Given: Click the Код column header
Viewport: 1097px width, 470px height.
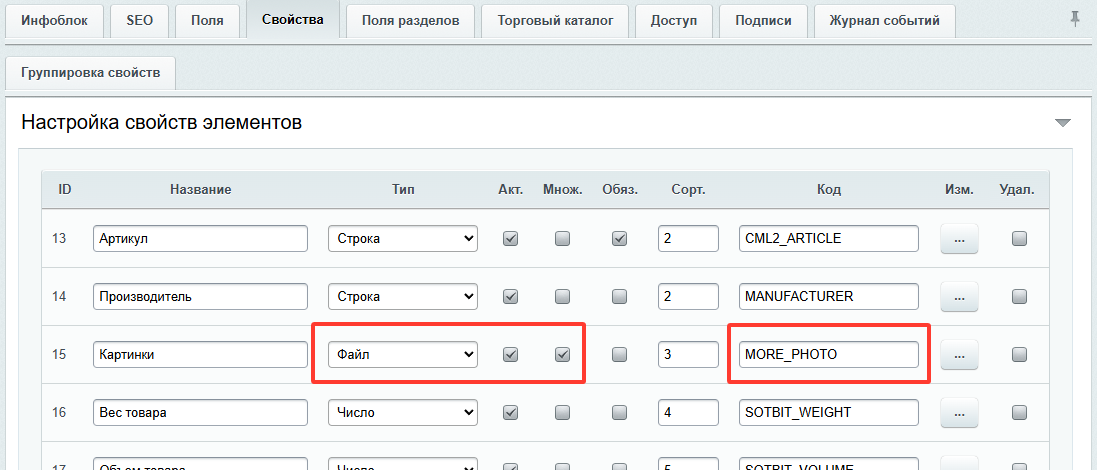Looking at the screenshot, I should tap(829, 190).
